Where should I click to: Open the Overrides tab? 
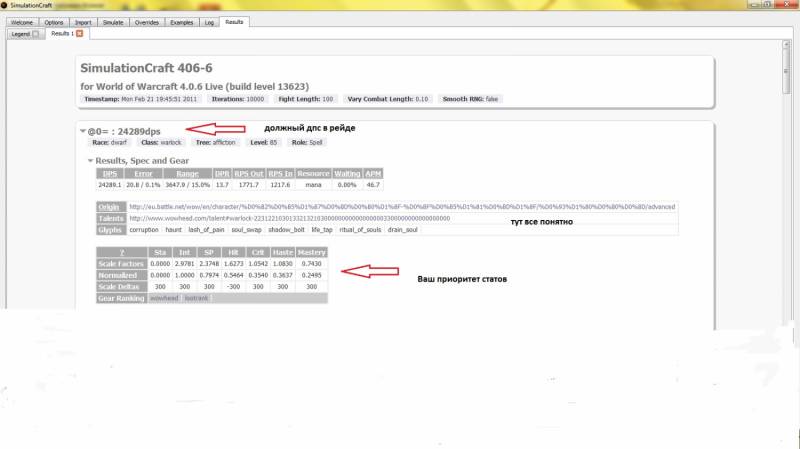point(147,22)
